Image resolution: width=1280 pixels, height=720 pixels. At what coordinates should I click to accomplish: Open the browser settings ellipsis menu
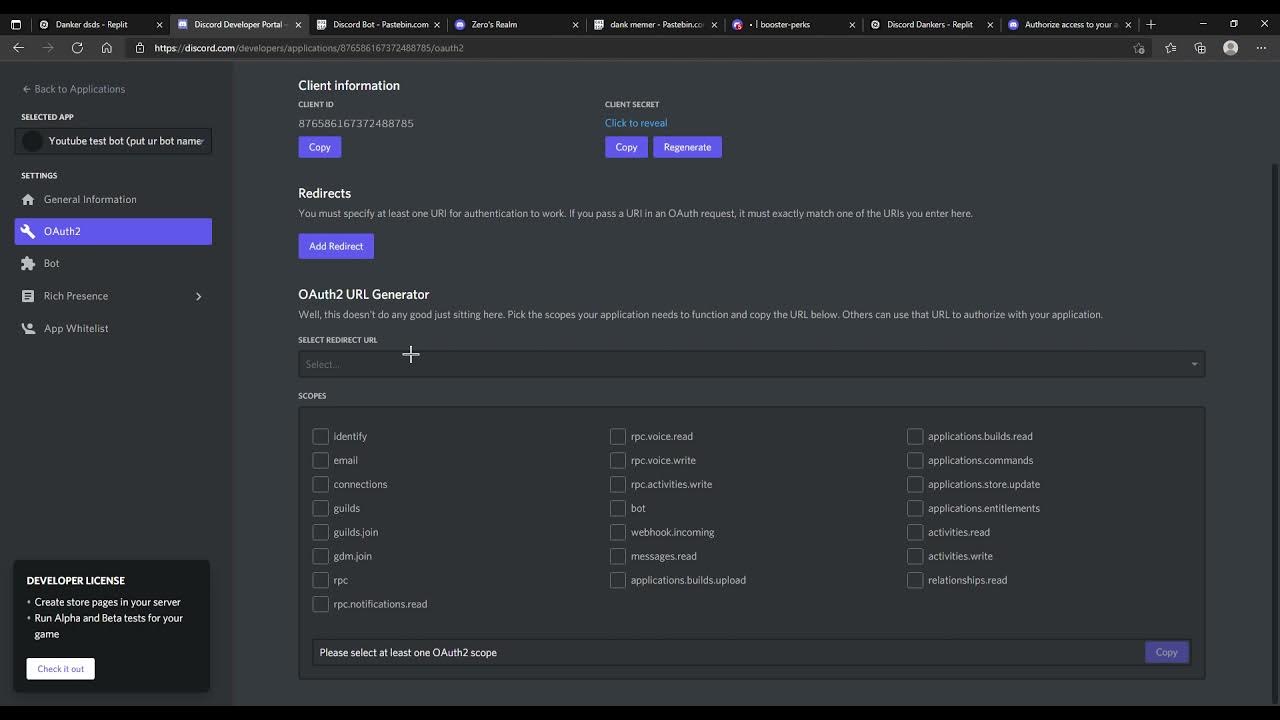click(1261, 48)
